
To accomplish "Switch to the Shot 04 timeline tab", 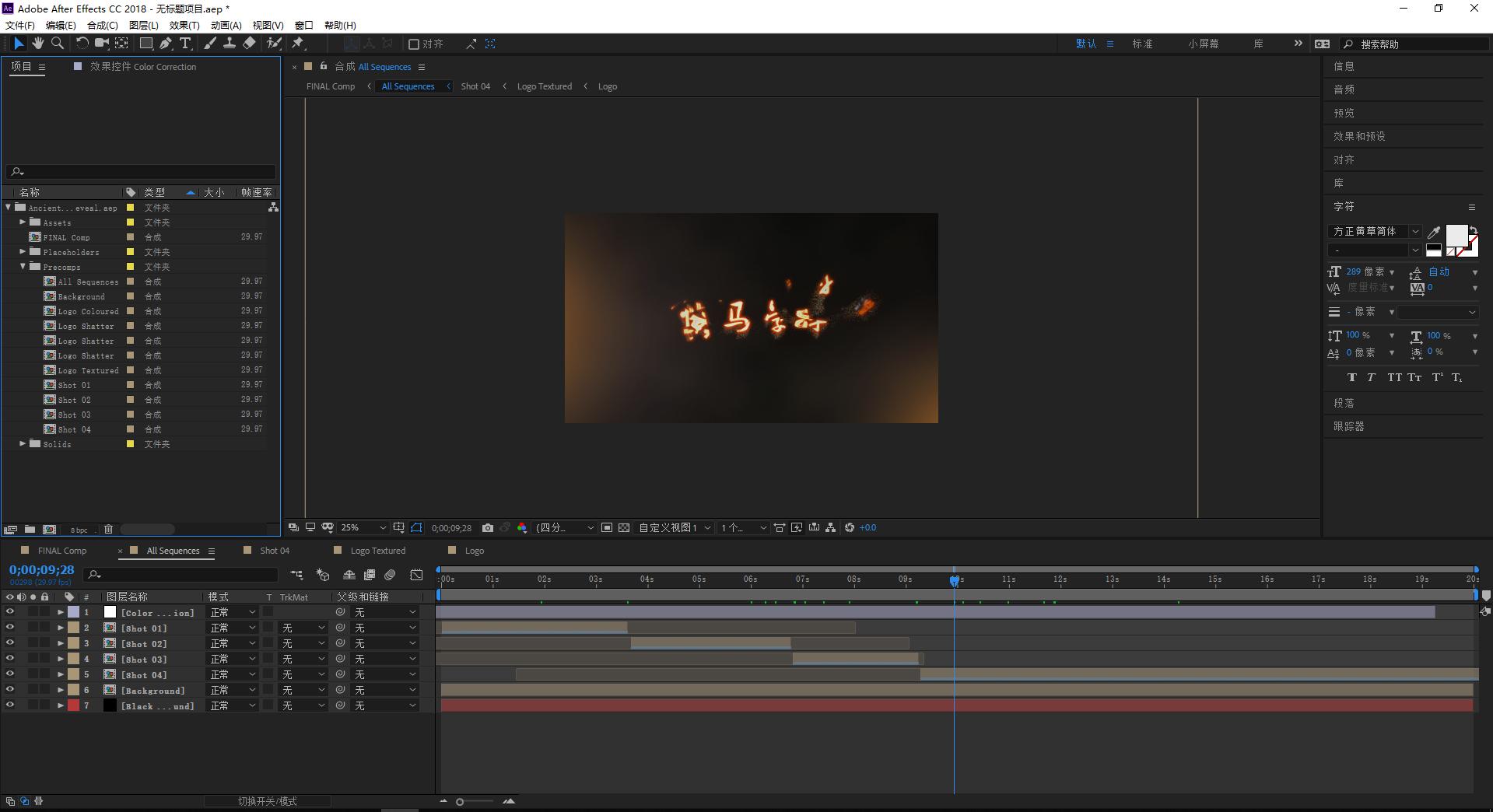I will pos(274,551).
